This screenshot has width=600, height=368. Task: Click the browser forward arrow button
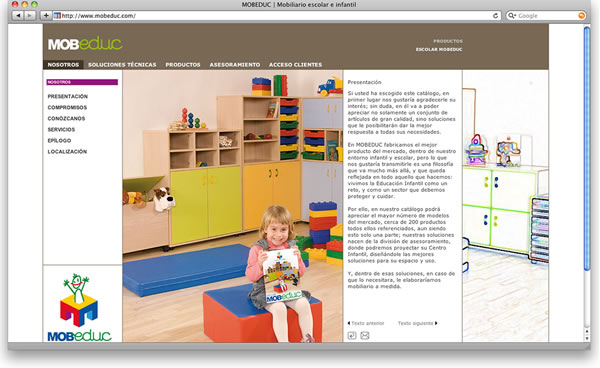click(30, 16)
